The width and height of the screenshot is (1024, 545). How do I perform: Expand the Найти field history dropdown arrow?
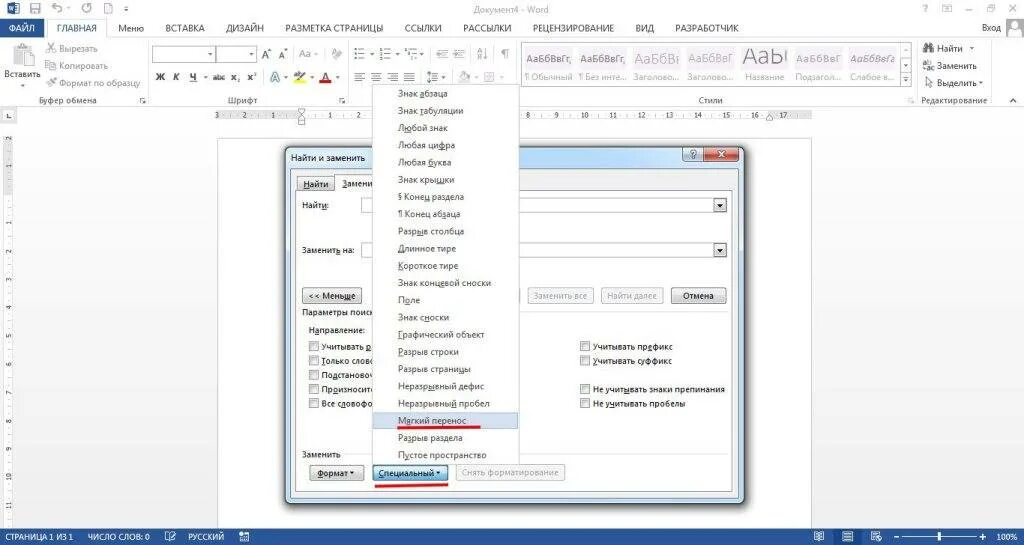(720, 205)
